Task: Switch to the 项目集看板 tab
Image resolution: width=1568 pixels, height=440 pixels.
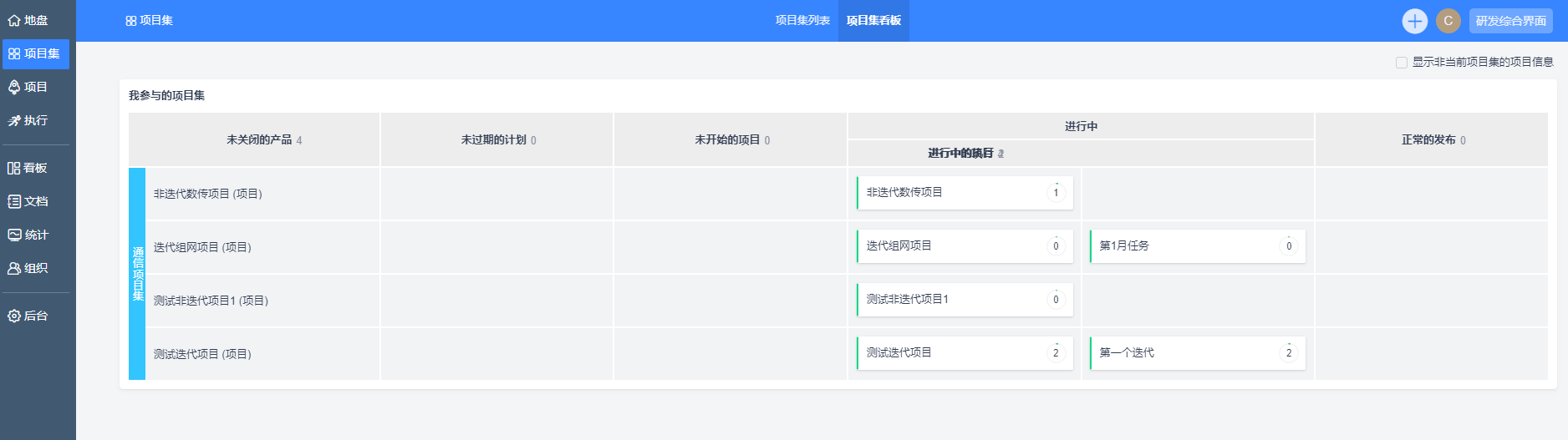Action: point(873,20)
